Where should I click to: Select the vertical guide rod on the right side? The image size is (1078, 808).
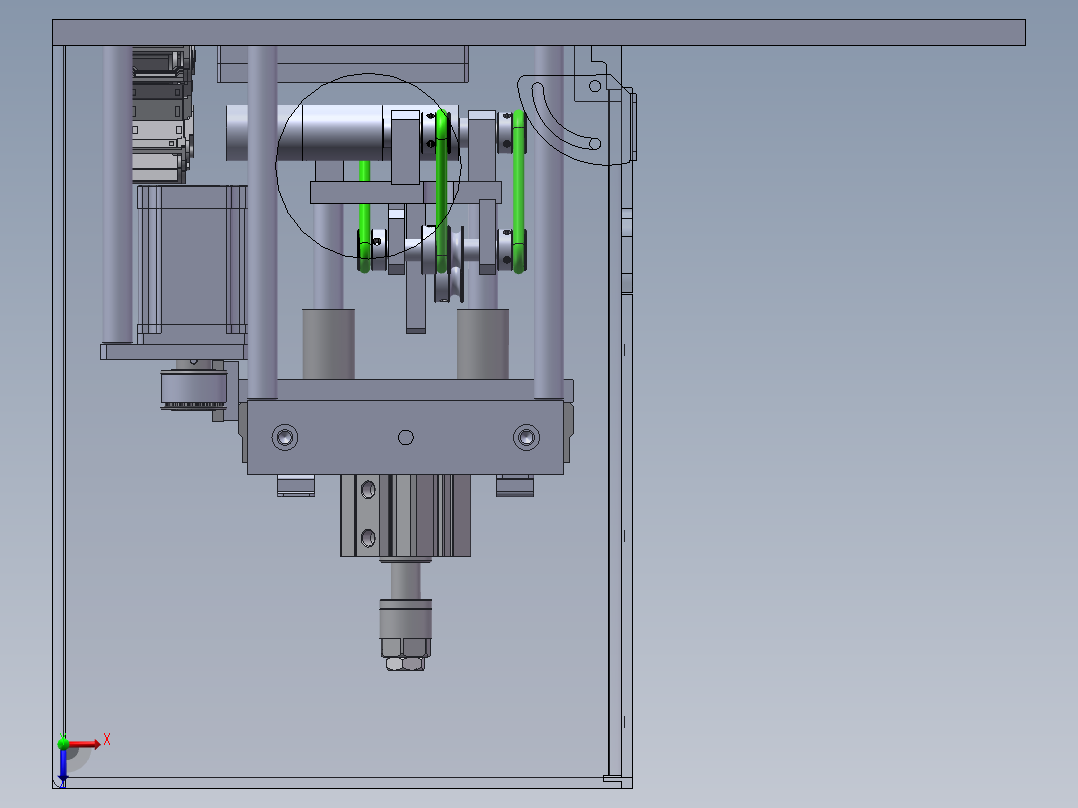(x=549, y=221)
